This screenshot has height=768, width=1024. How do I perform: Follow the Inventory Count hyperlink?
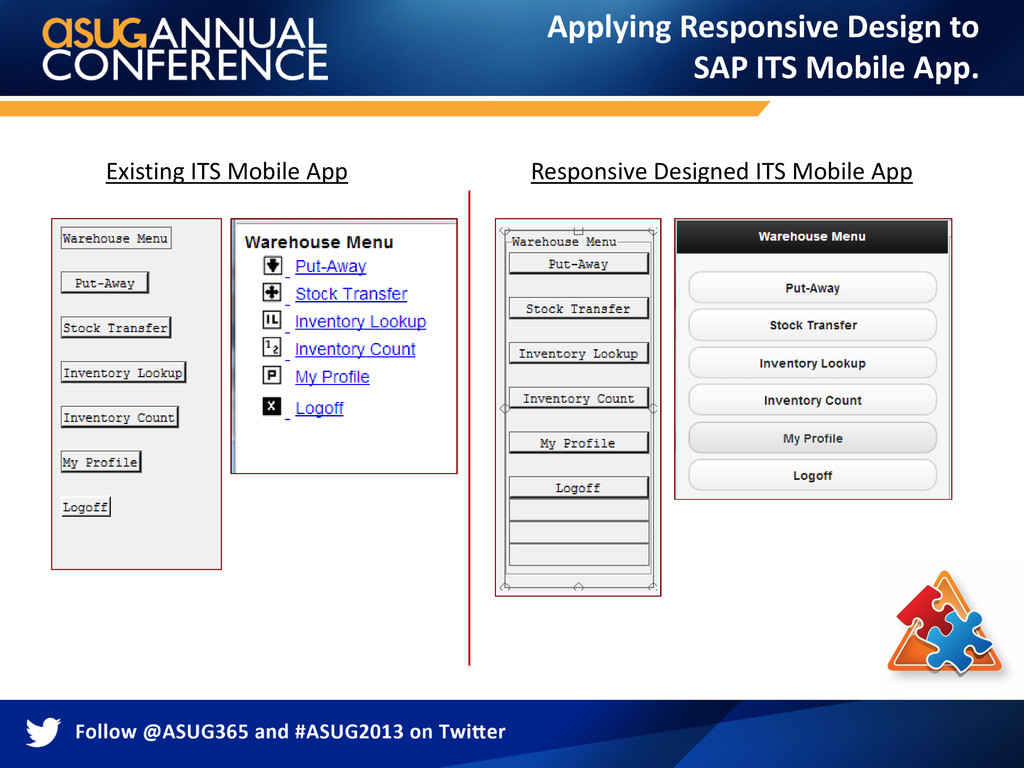355,349
